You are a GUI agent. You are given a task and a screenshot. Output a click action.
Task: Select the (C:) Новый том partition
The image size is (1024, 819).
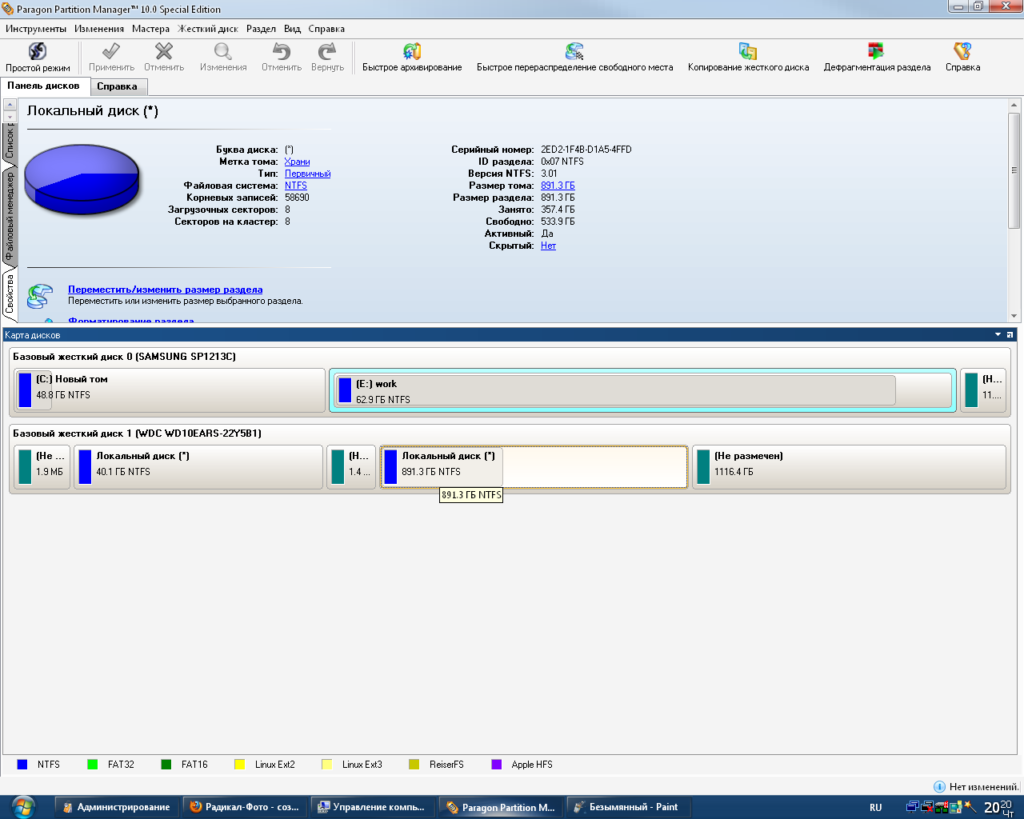click(x=169, y=390)
